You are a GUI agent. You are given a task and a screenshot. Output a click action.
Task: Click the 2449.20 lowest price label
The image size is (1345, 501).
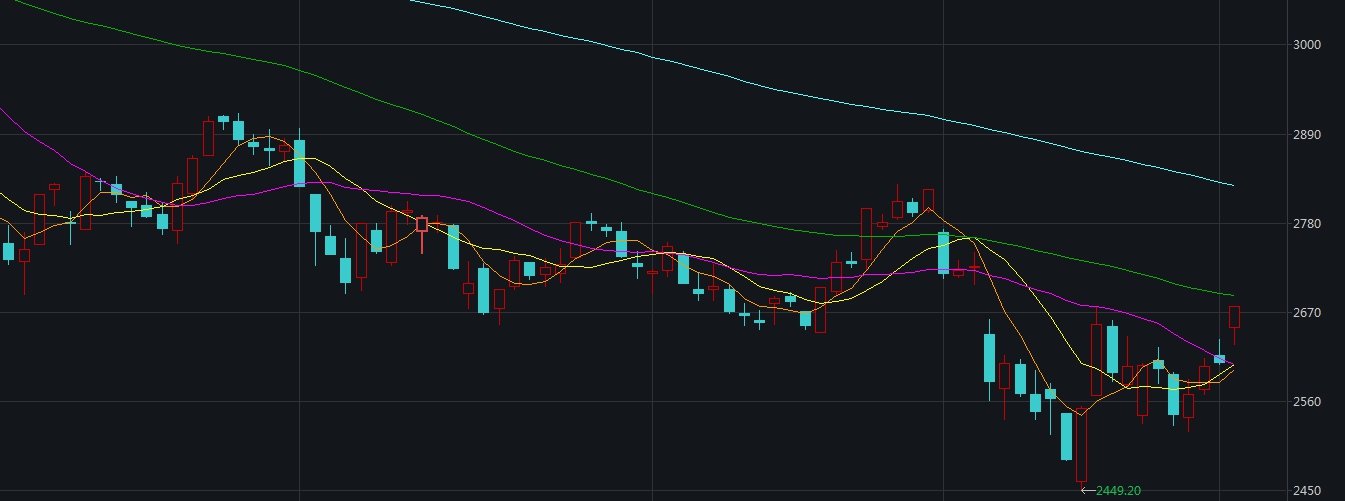click(x=1119, y=491)
